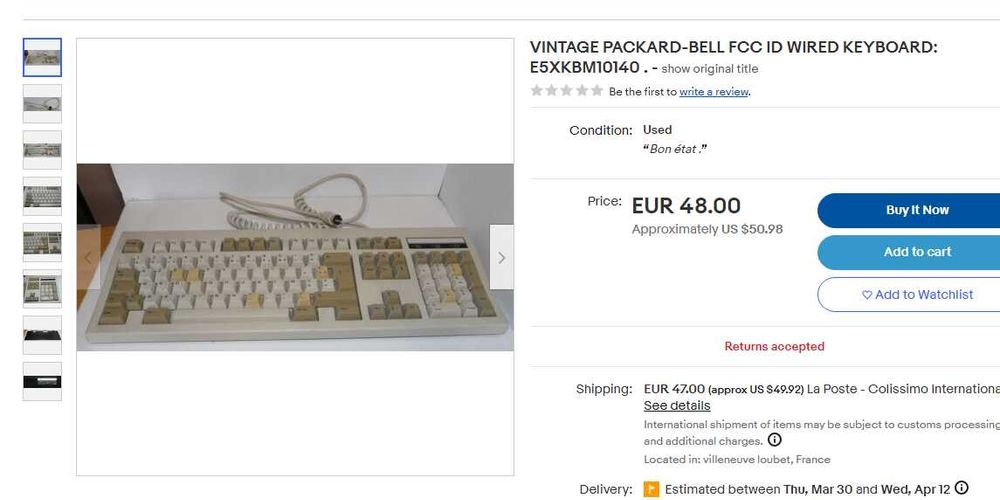Click the empty star rating icons
The image size is (1000, 500).
click(566, 91)
